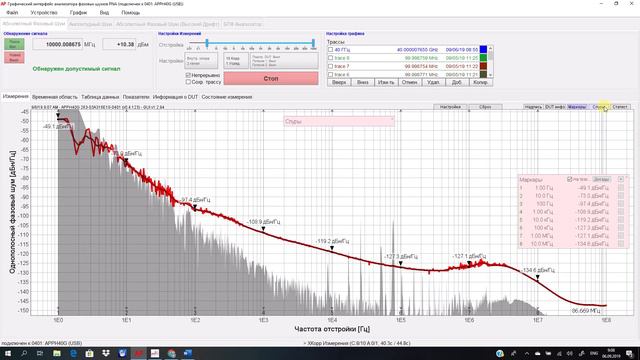This screenshot has width=640, height=360.
Task: Check the trace 7 checkbox
Action: click(331, 66)
